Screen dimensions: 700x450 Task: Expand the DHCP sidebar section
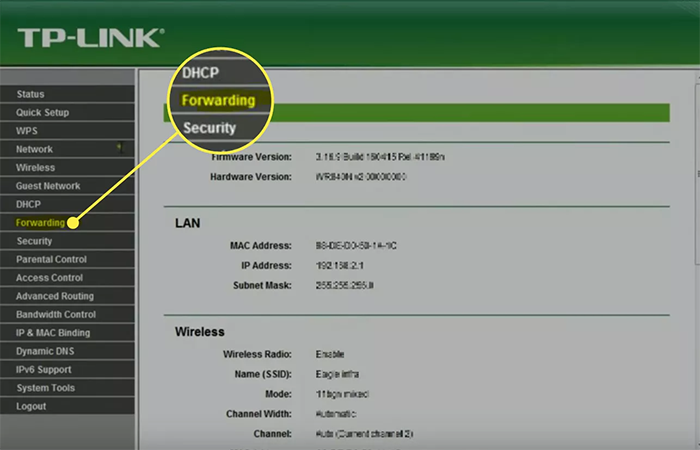click(29, 204)
